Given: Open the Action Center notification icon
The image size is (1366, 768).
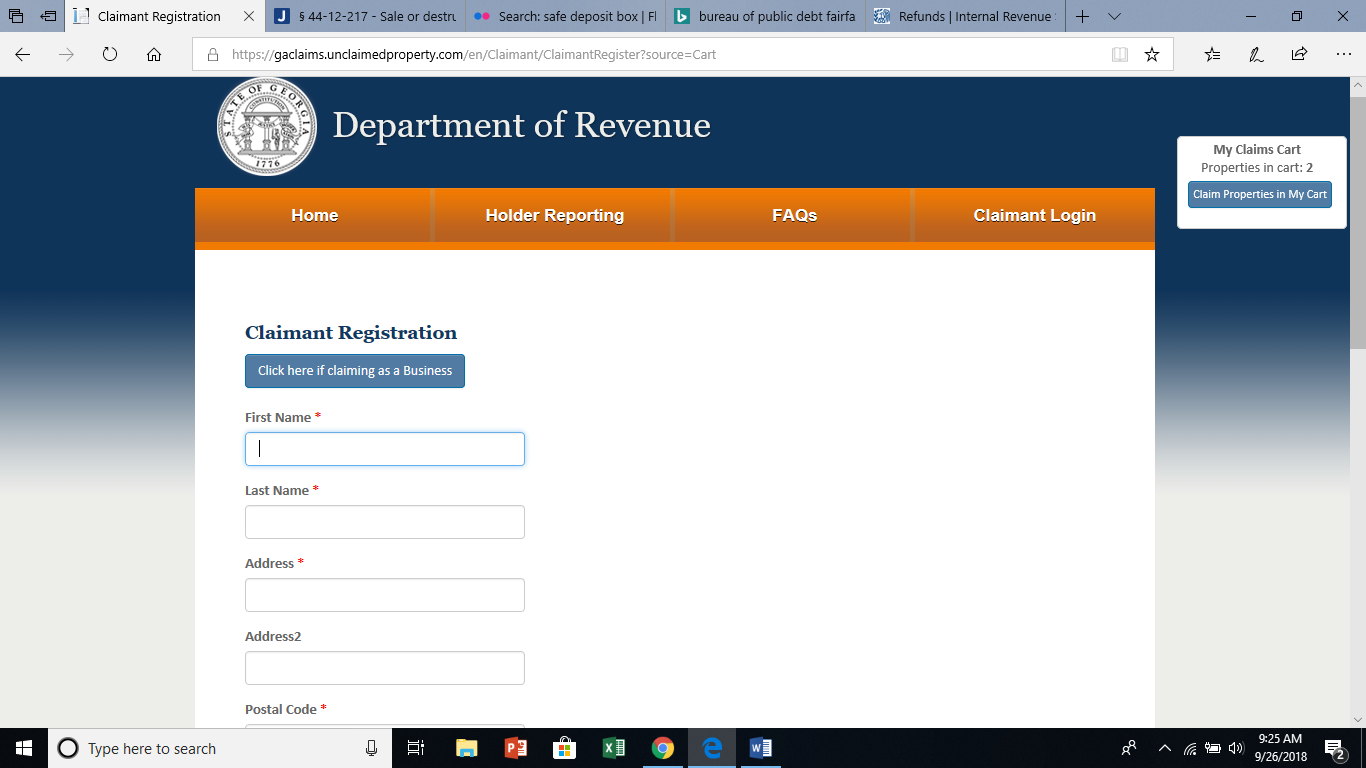Looking at the screenshot, I should click(1332, 748).
